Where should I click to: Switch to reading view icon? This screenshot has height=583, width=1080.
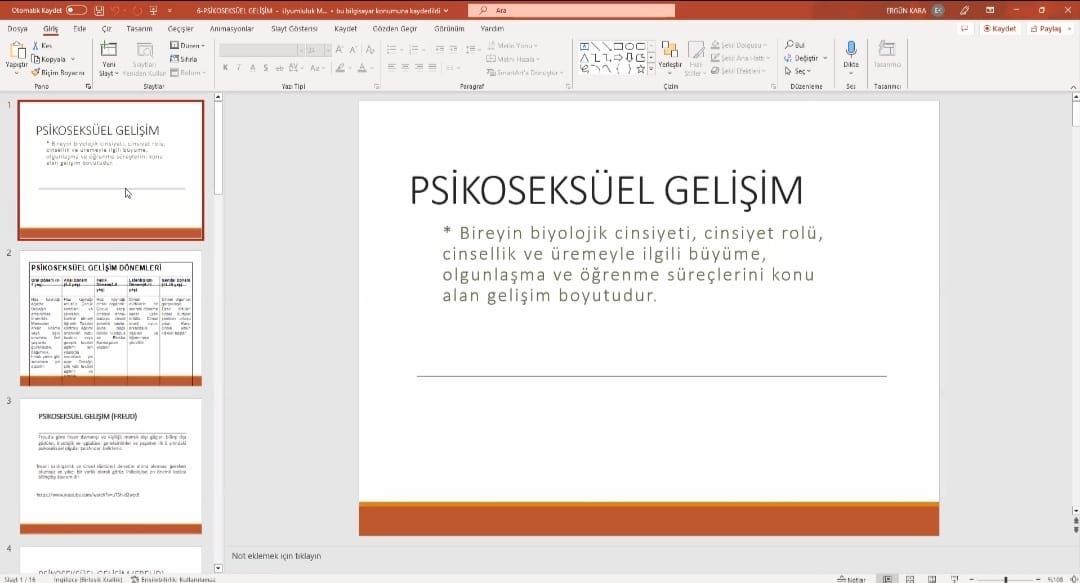(932, 579)
